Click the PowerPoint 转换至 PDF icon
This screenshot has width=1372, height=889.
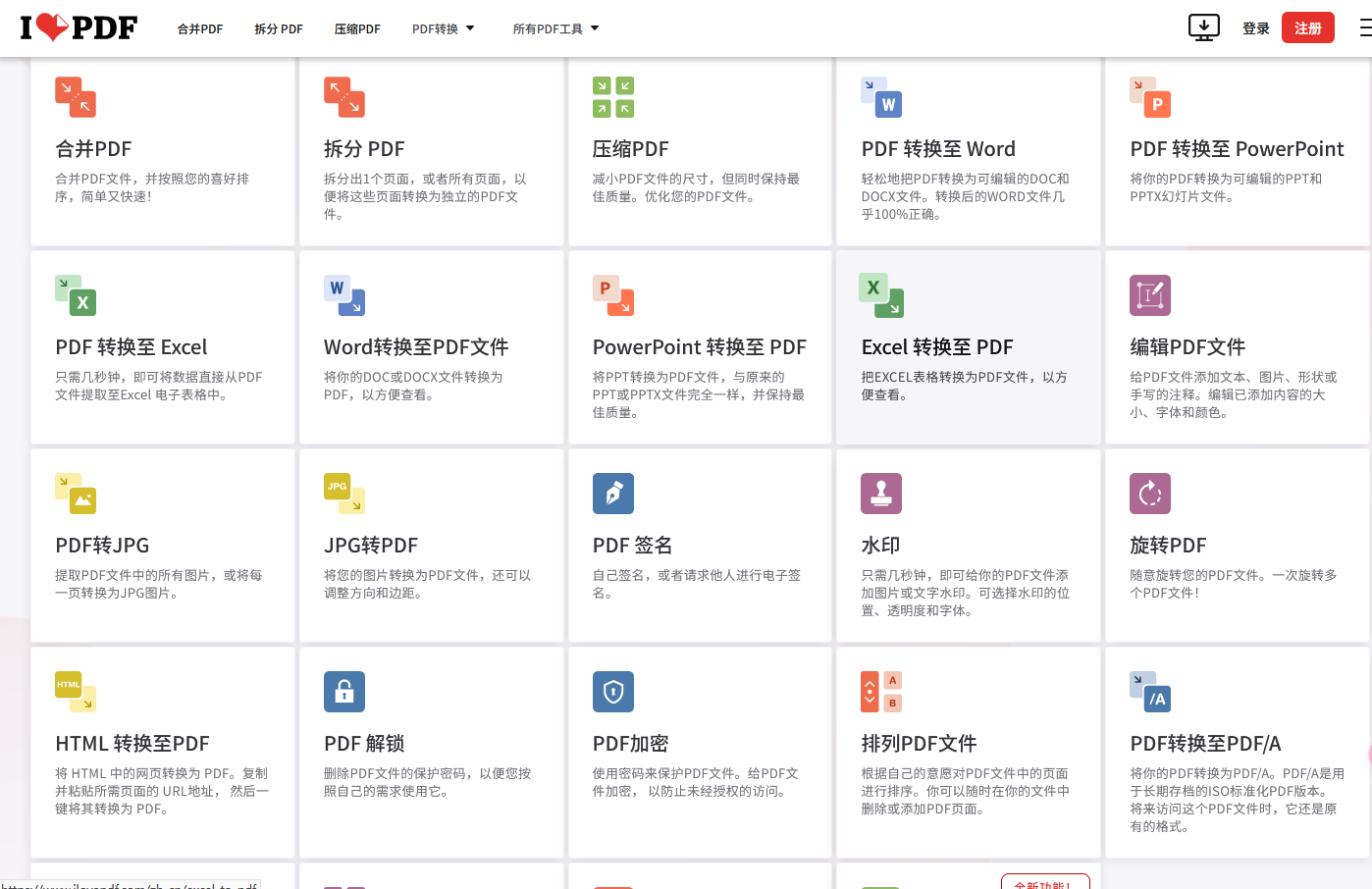click(x=613, y=295)
